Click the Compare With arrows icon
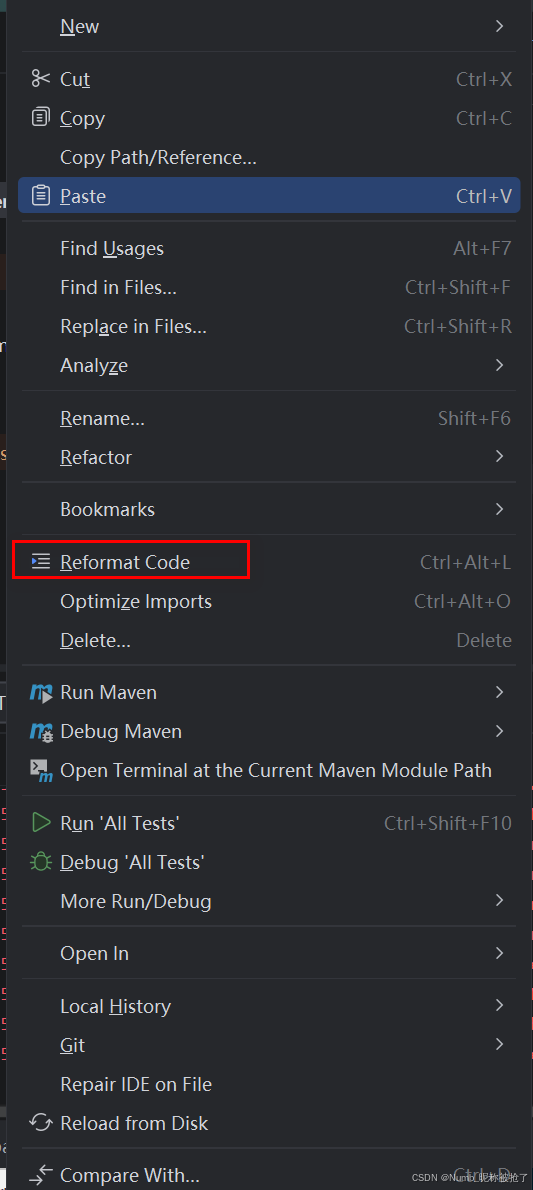 point(40,1176)
